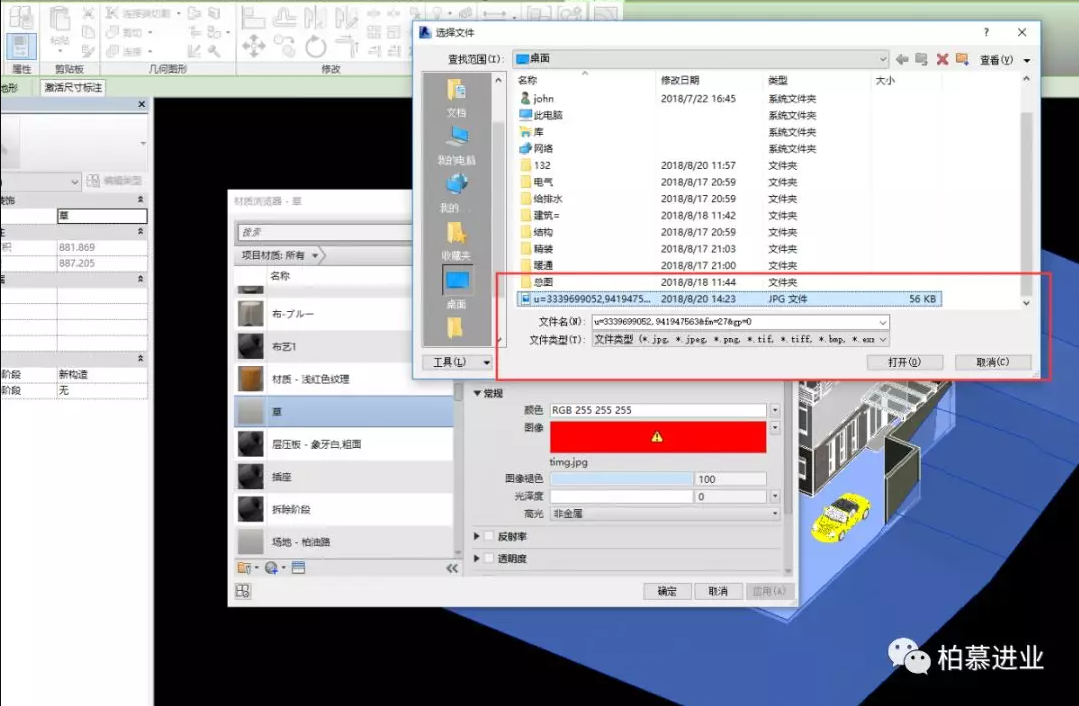Open 收藏夹 favorites in places sidebar
The height and width of the screenshot is (706, 1079).
[456, 241]
